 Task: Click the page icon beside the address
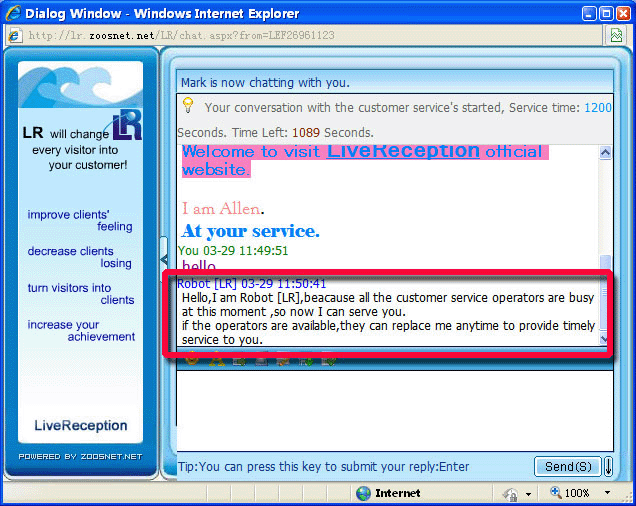click(14, 36)
